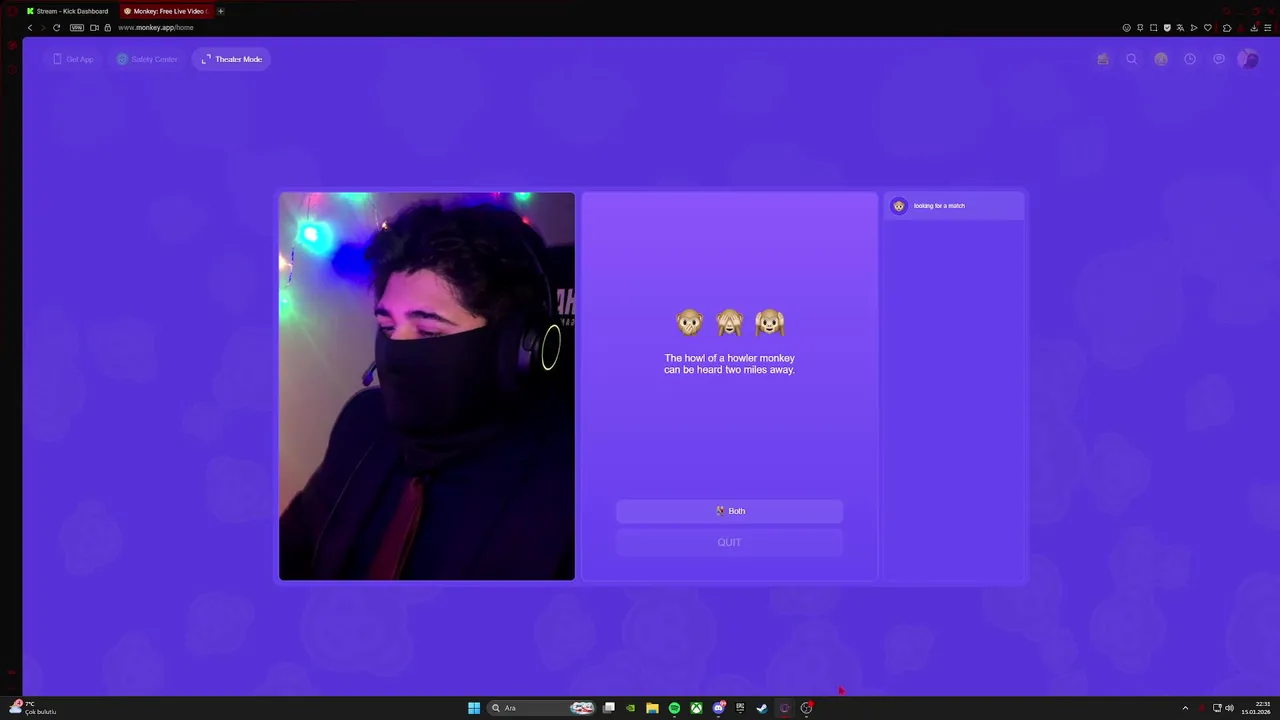Click the Windows taskbar search box 'Ara'
Image resolution: width=1280 pixels, height=720 pixels.
(x=541, y=708)
